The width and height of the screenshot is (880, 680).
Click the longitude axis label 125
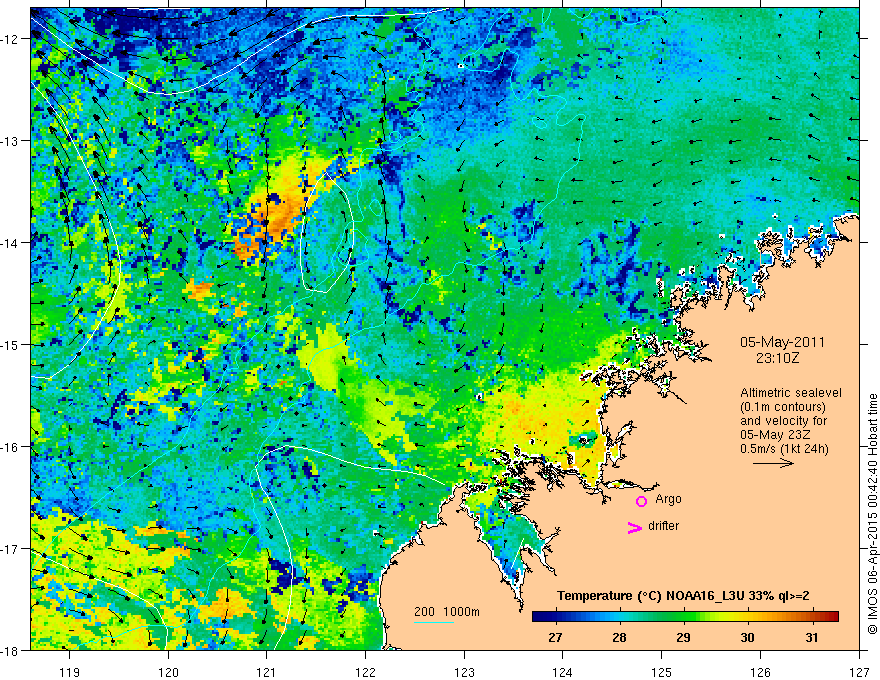tap(662, 672)
